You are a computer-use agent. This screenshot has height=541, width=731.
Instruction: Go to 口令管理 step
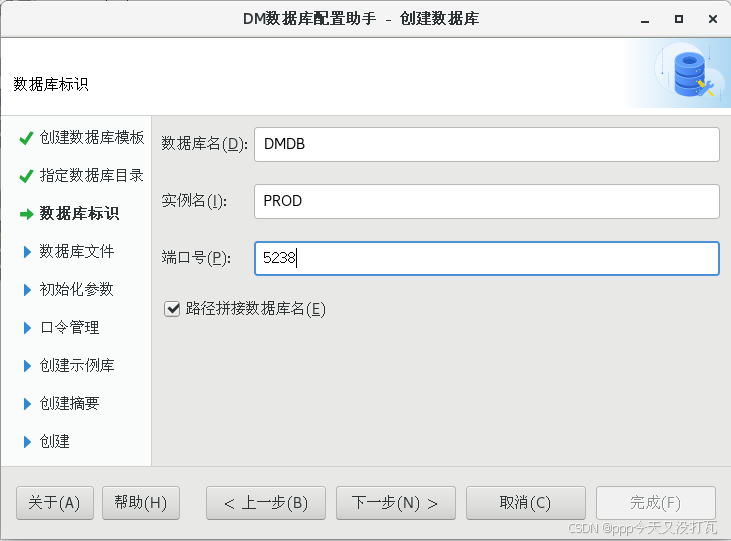coord(69,327)
